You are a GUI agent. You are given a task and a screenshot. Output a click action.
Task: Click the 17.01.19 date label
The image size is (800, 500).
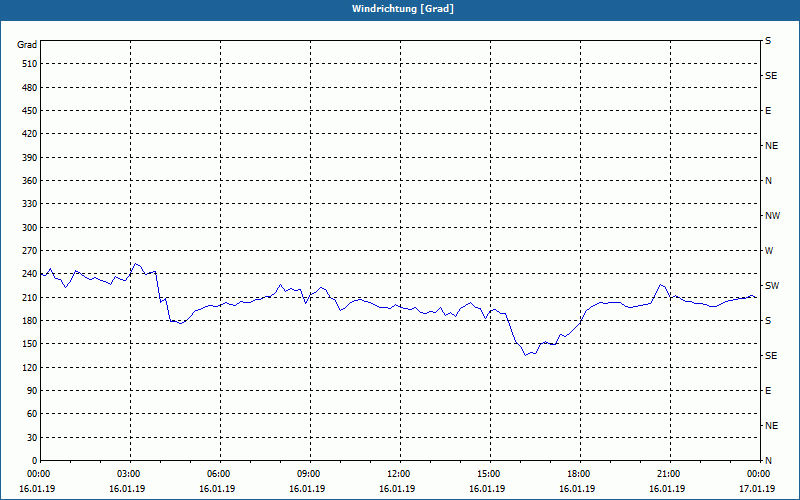point(757,489)
